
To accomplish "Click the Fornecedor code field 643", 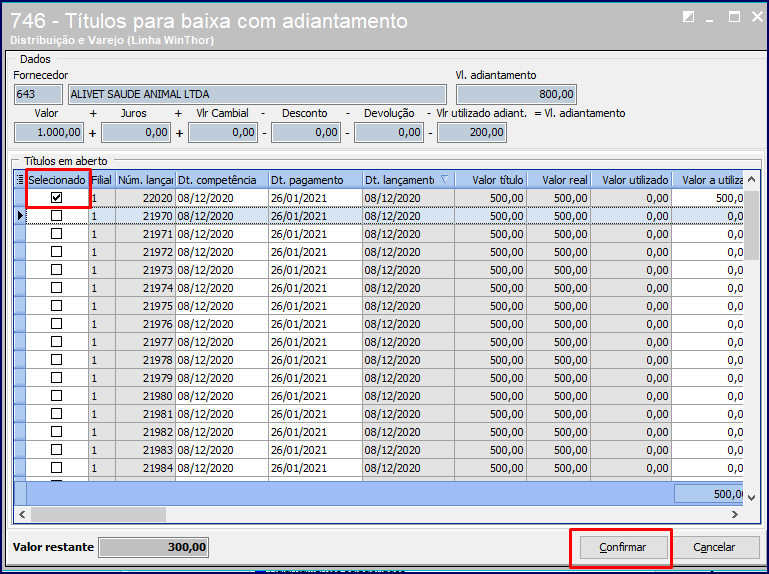I will click(x=38, y=94).
